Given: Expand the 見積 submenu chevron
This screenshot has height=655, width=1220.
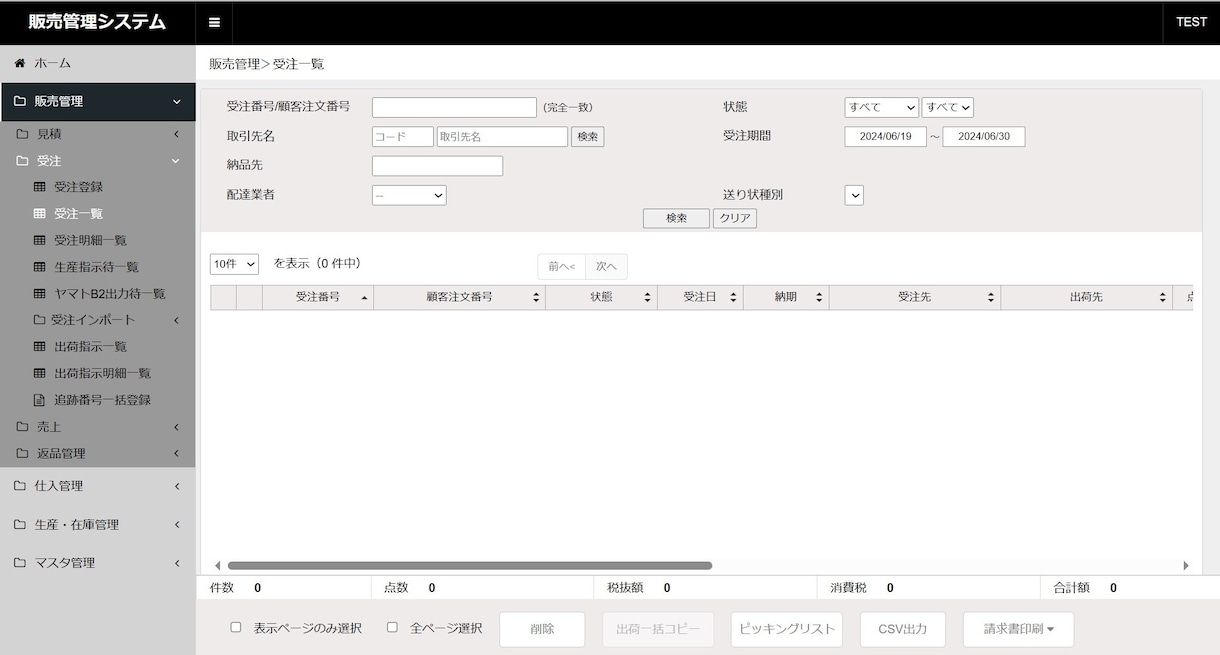Looking at the screenshot, I should click(x=177, y=134).
